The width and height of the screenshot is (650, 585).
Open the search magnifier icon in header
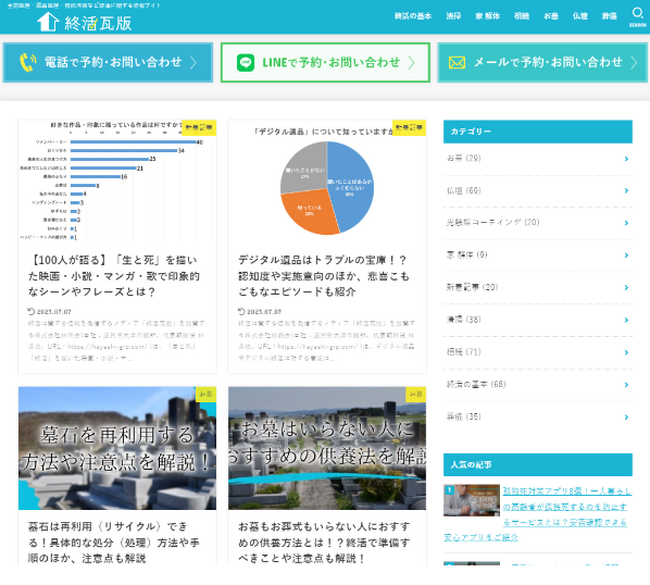pyautogui.click(x=637, y=13)
